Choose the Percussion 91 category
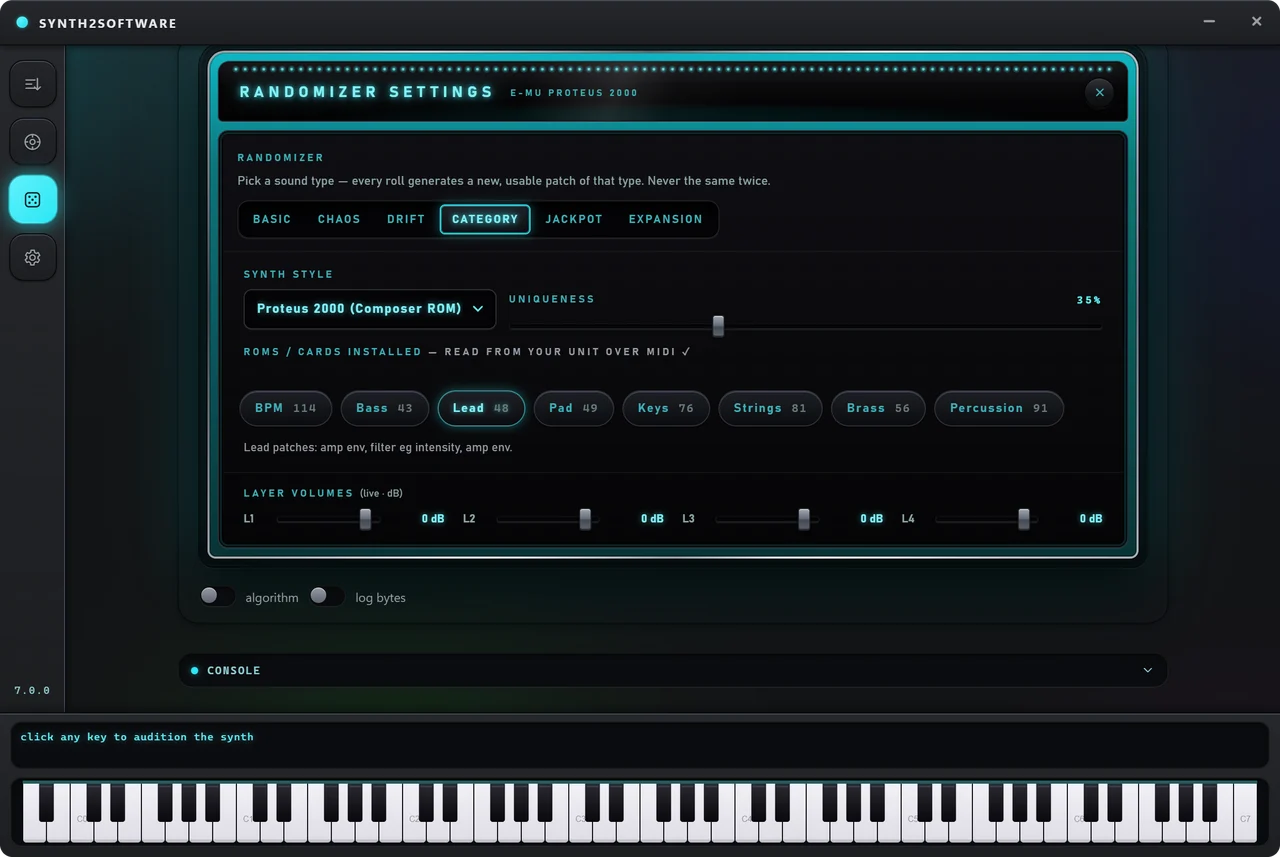The width and height of the screenshot is (1280, 857). click(x=999, y=408)
